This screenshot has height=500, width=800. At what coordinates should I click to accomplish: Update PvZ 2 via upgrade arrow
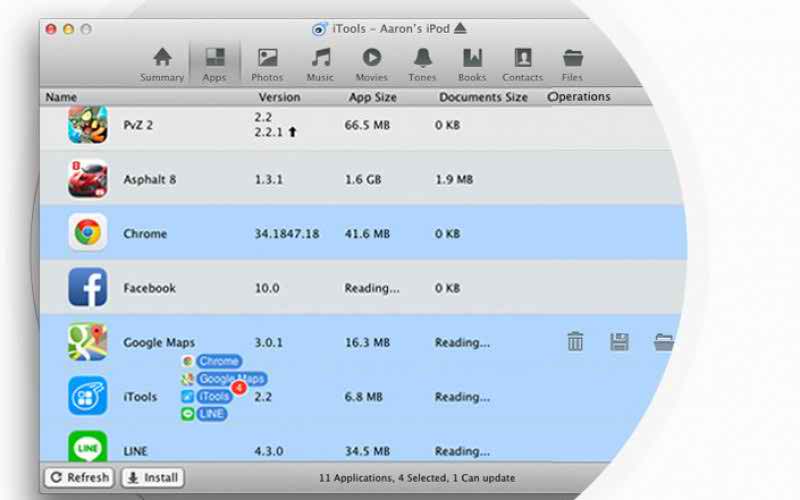pyautogui.click(x=292, y=132)
